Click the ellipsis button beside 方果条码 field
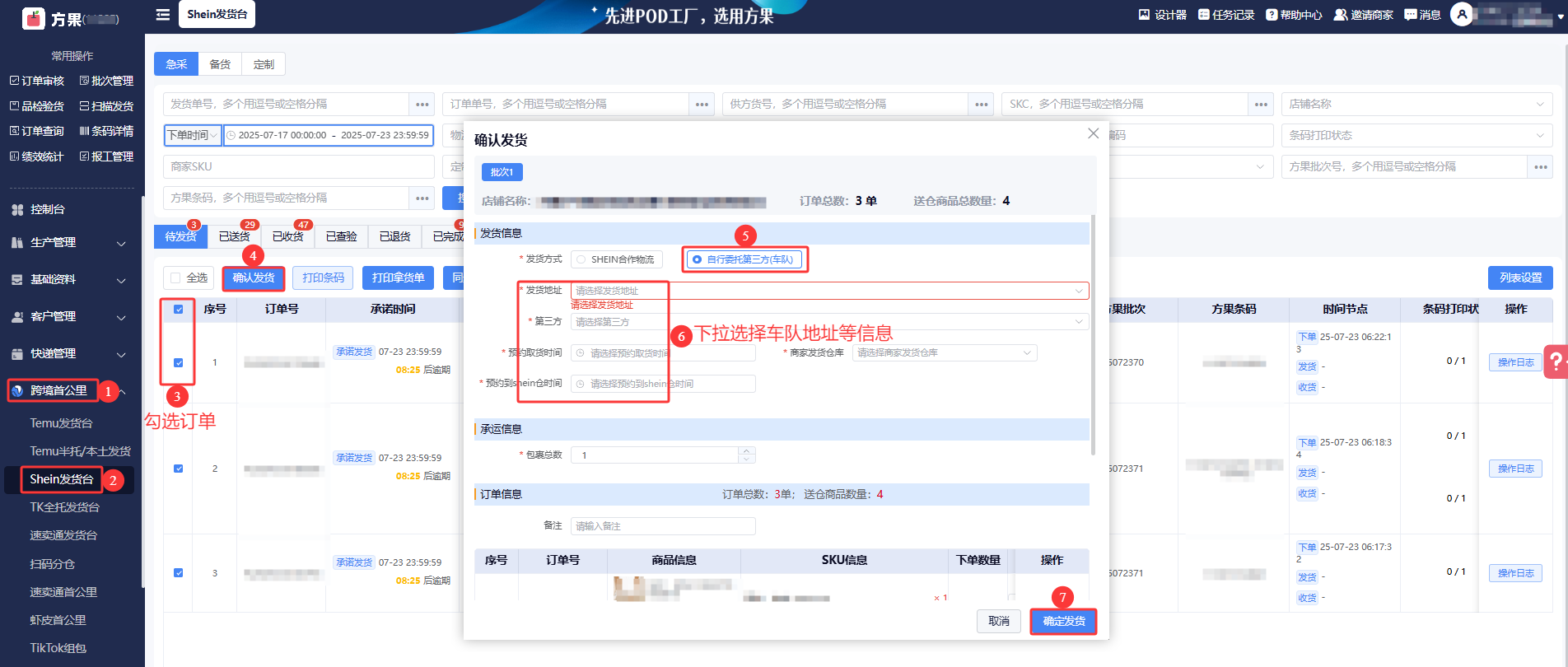Image resolution: width=1568 pixels, height=667 pixels. (x=422, y=198)
